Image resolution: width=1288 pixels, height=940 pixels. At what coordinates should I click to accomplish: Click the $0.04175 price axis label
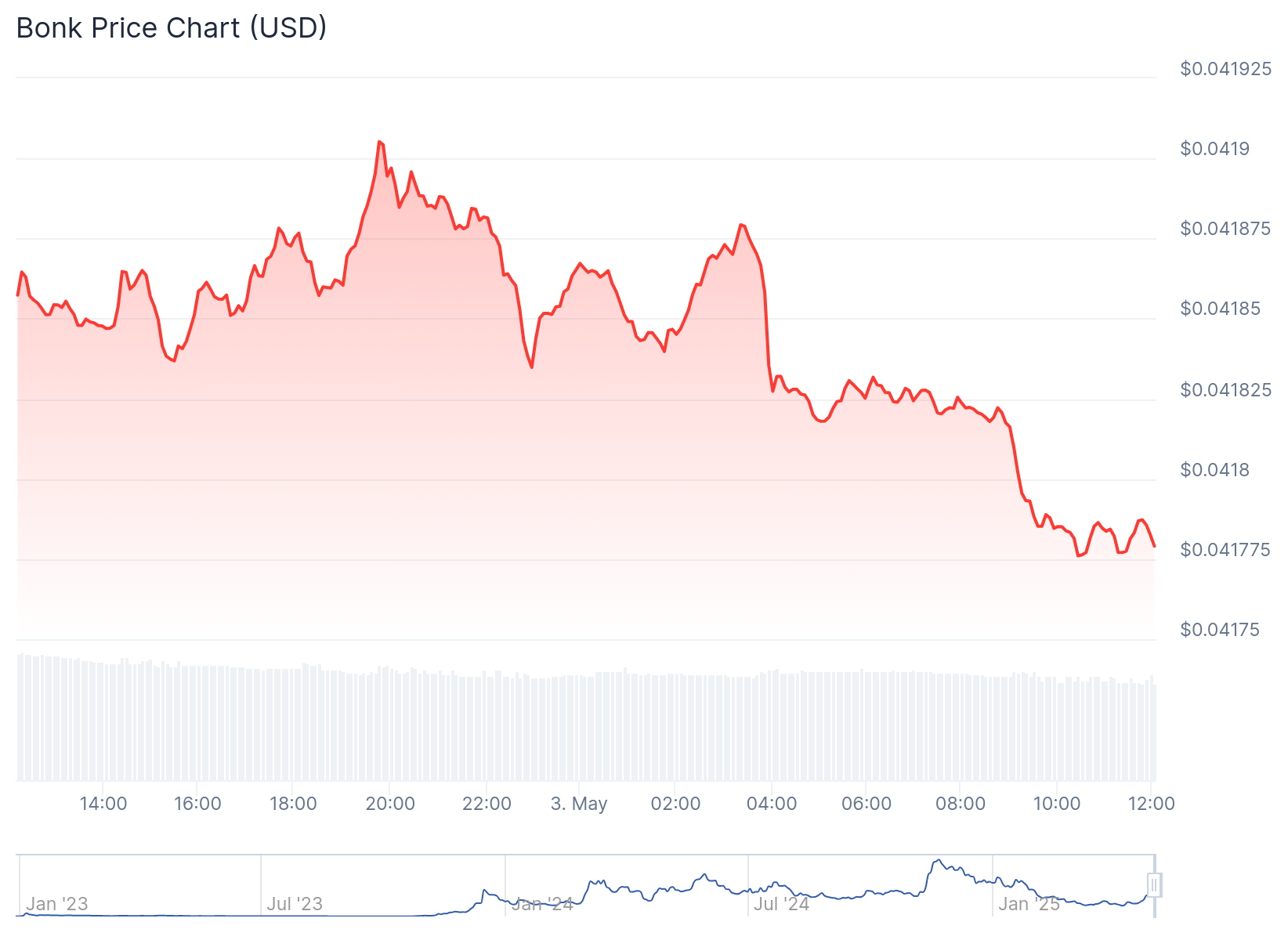1220,630
